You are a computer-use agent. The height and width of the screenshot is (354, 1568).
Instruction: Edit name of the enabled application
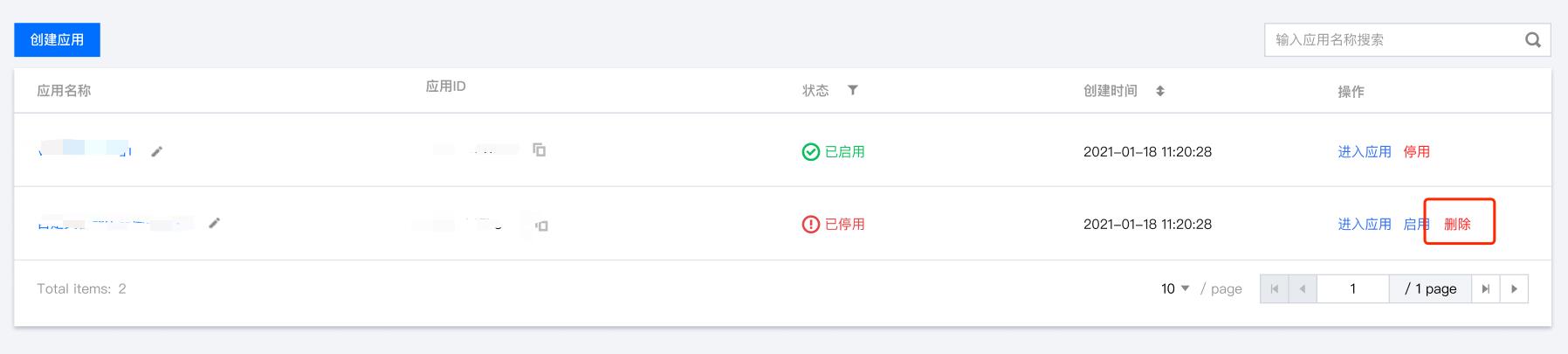[157, 152]
